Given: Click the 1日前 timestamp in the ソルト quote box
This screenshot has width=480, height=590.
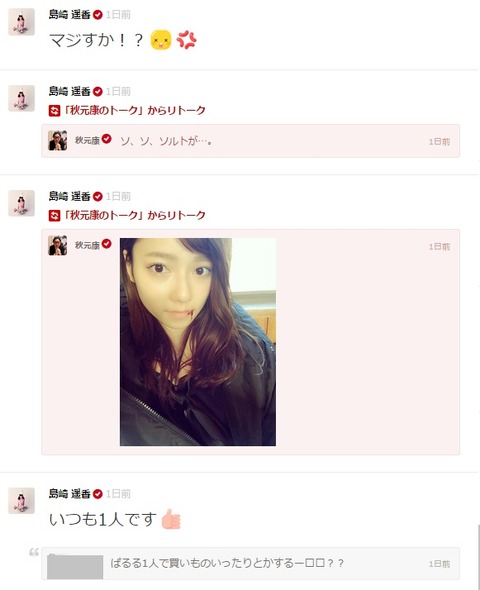Looking at the screenshot, I should tap(439, 142).
